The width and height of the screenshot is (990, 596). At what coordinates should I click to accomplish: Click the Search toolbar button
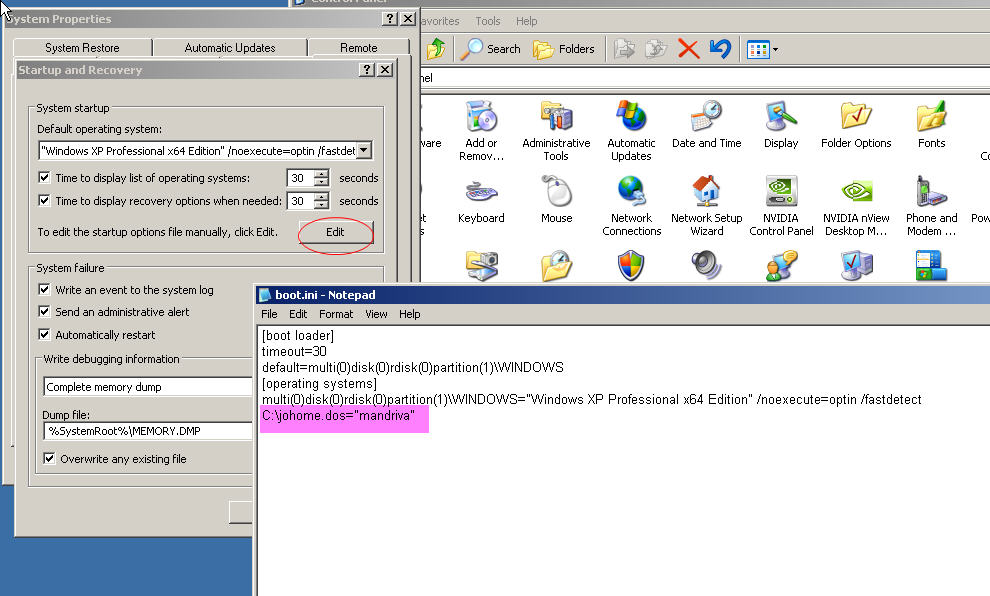[490, 49]
